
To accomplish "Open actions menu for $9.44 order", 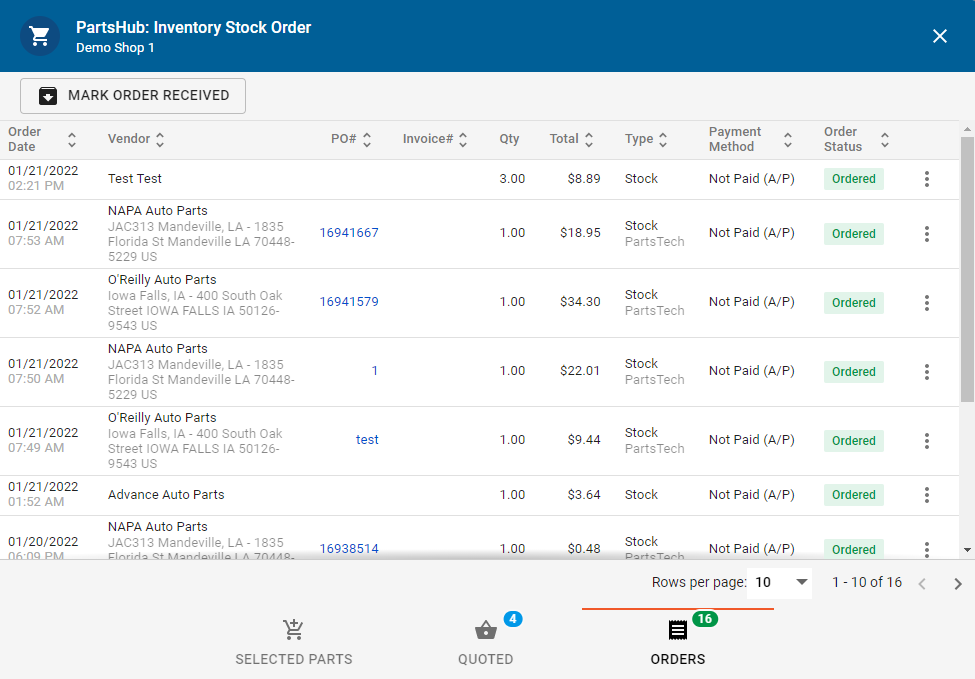I will click(x=926, y=441).
